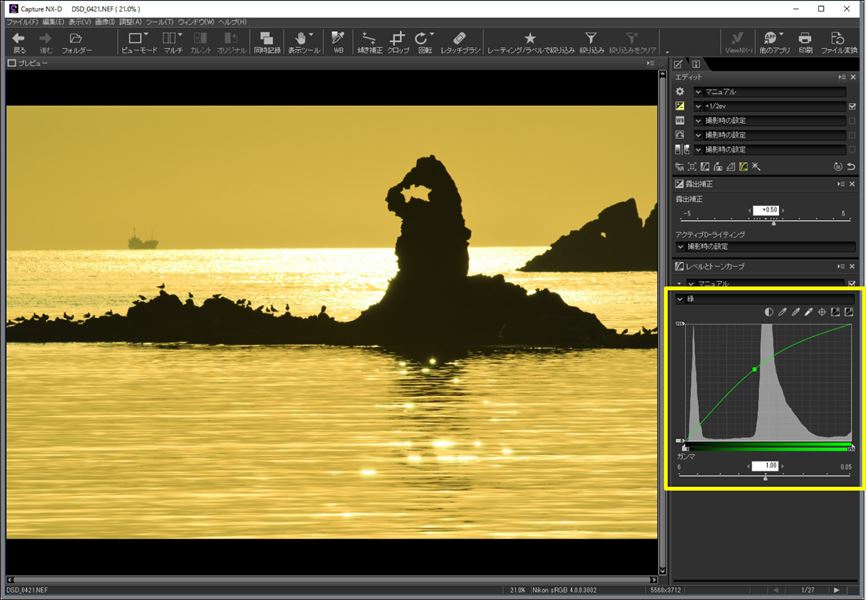This screenshot has width=866, height=600.
Task: Click the auto contrast half-circle icon
Action: click(768, 312)
